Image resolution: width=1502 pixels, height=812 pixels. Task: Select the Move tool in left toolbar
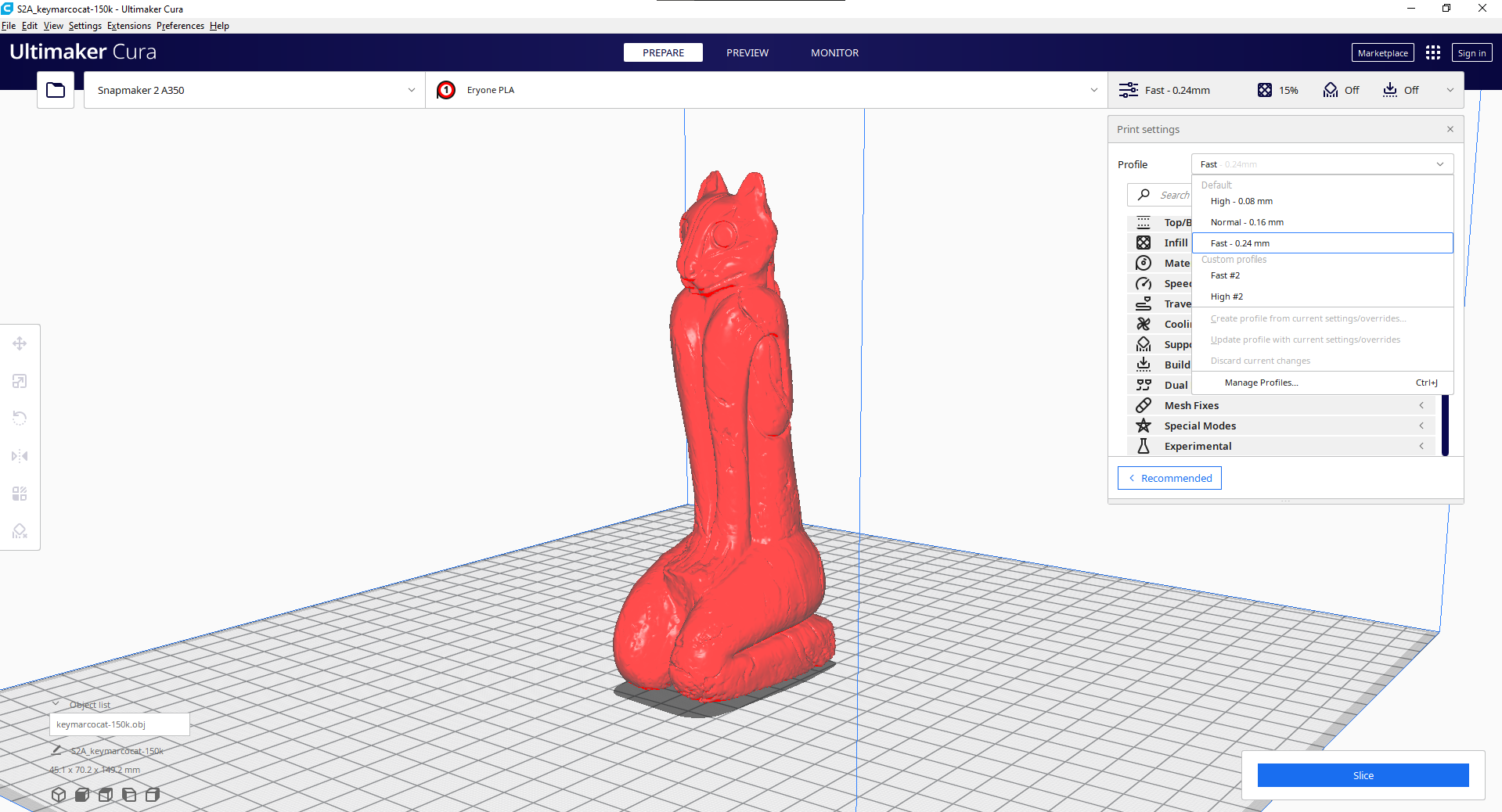pyautogui.click(x=20, y=343)
